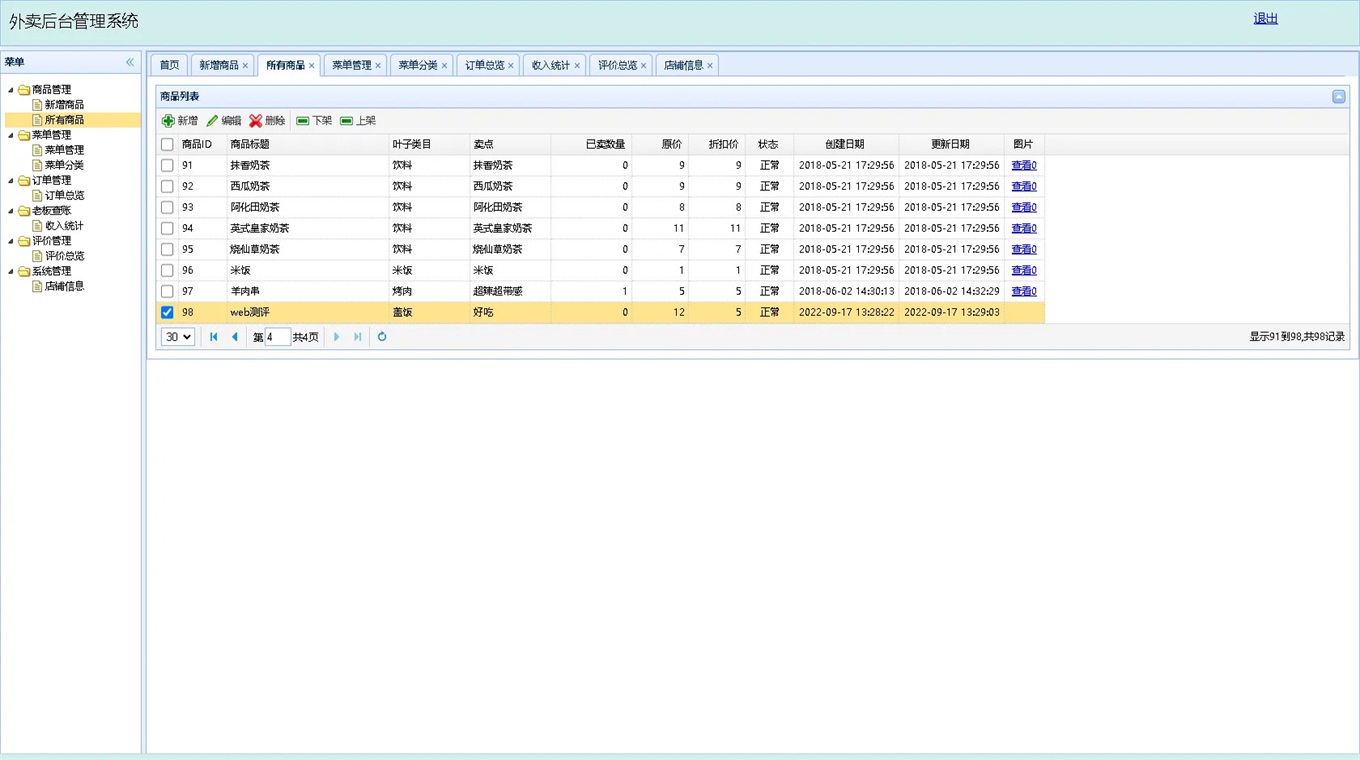Close the 所有商品 tab
Screen dimensions: 1360x760
tap(312, 66)
